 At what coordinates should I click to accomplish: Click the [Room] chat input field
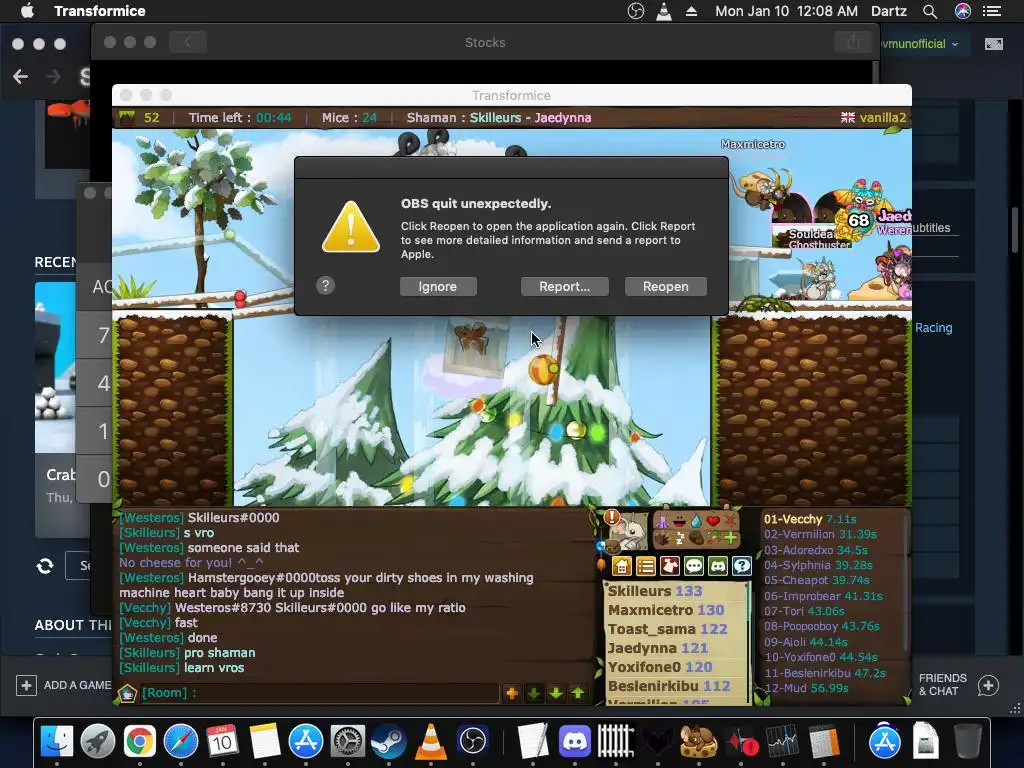click(319, 693)
